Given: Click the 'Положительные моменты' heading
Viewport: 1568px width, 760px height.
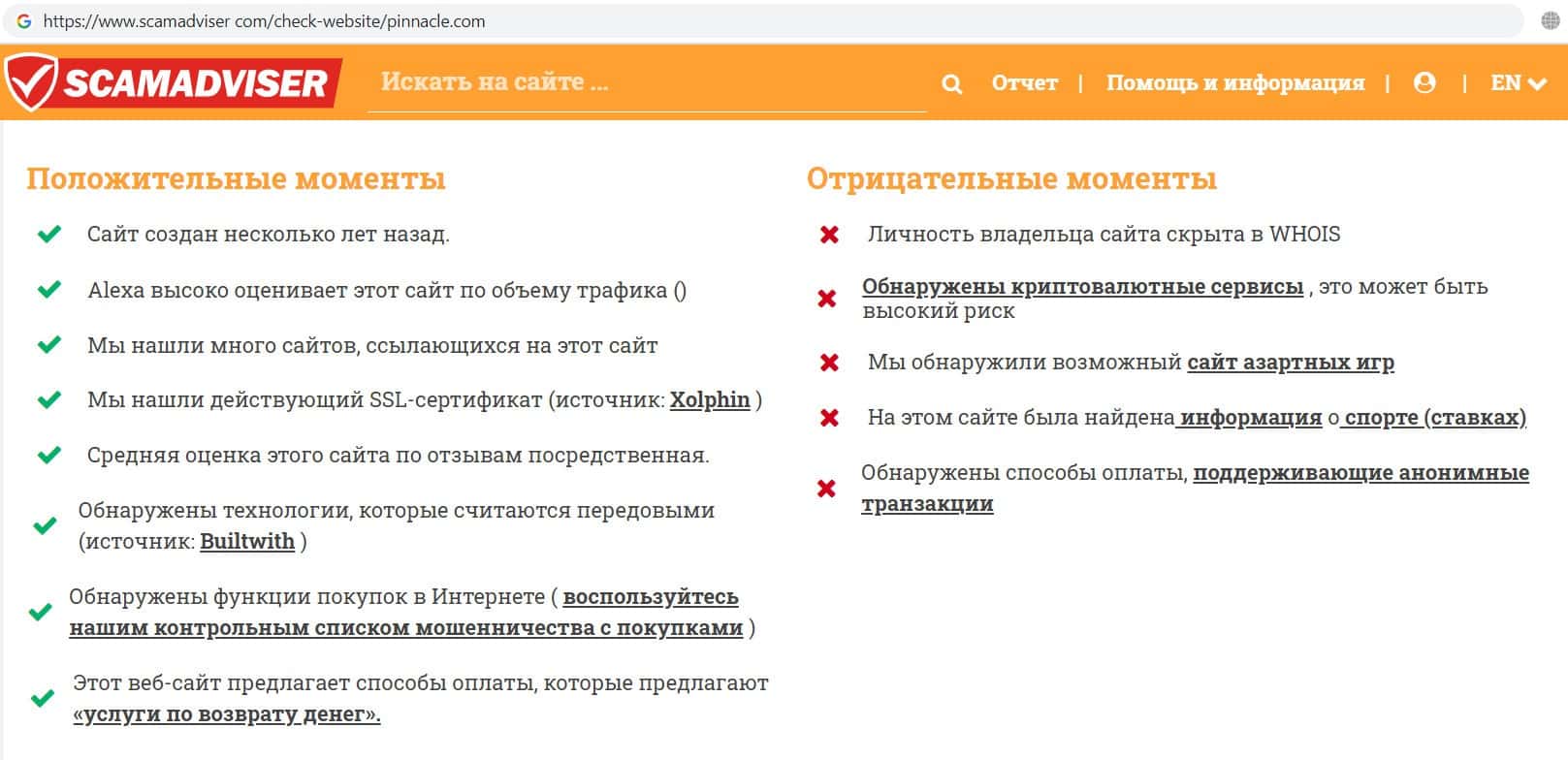Looking at the screenshot, I should click(236, 179).
